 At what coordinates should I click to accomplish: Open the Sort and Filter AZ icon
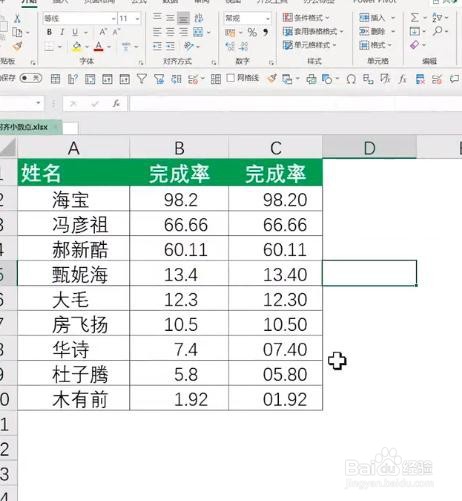437,17
